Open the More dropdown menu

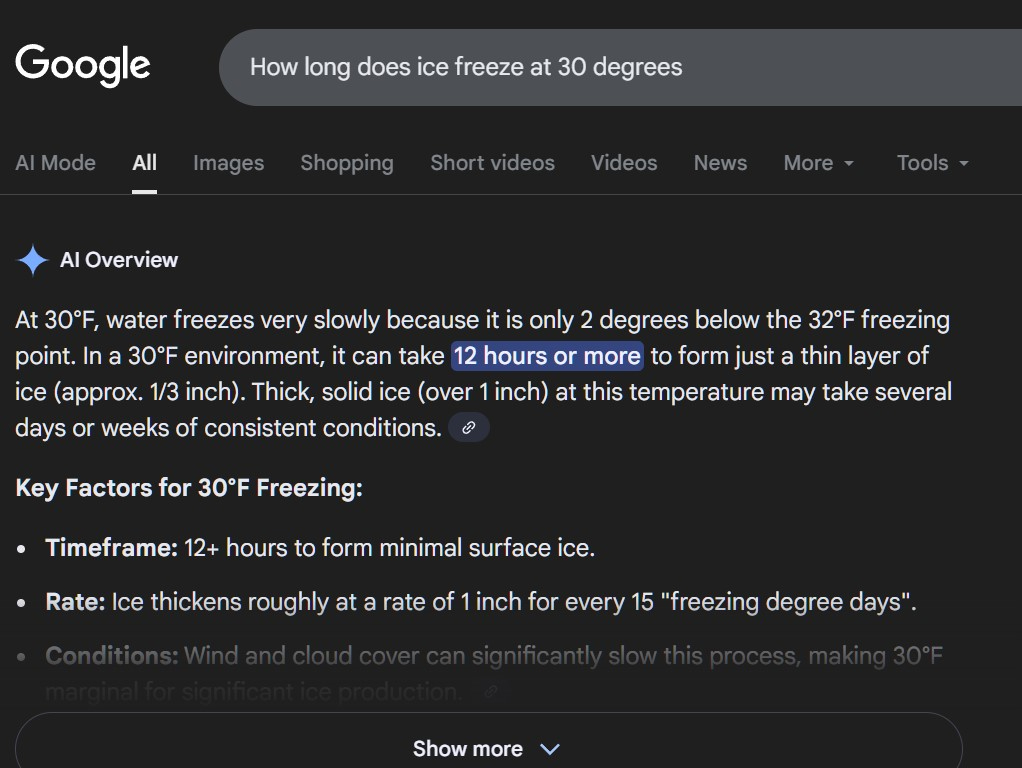click(819, 163)
